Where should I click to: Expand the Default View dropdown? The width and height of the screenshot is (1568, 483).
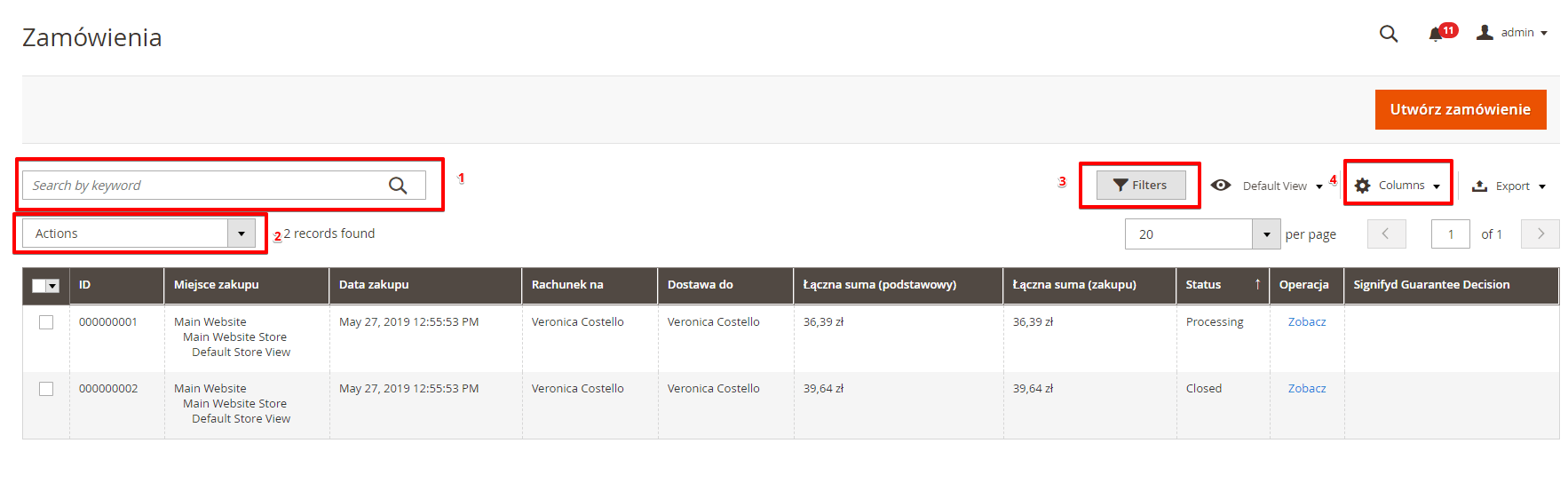click(x=1282, y=186)
